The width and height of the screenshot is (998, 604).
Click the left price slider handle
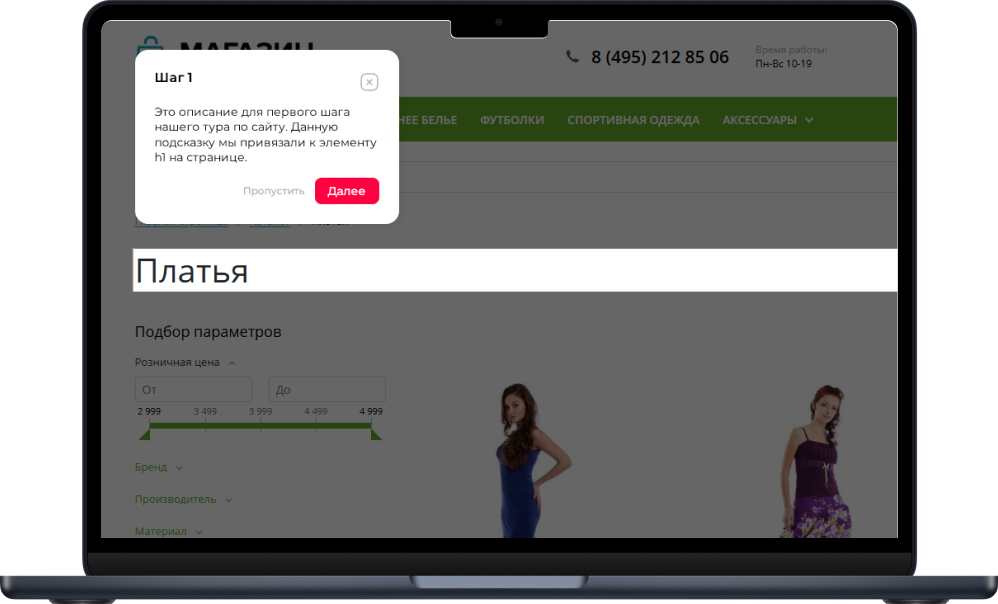click(144, 433)
